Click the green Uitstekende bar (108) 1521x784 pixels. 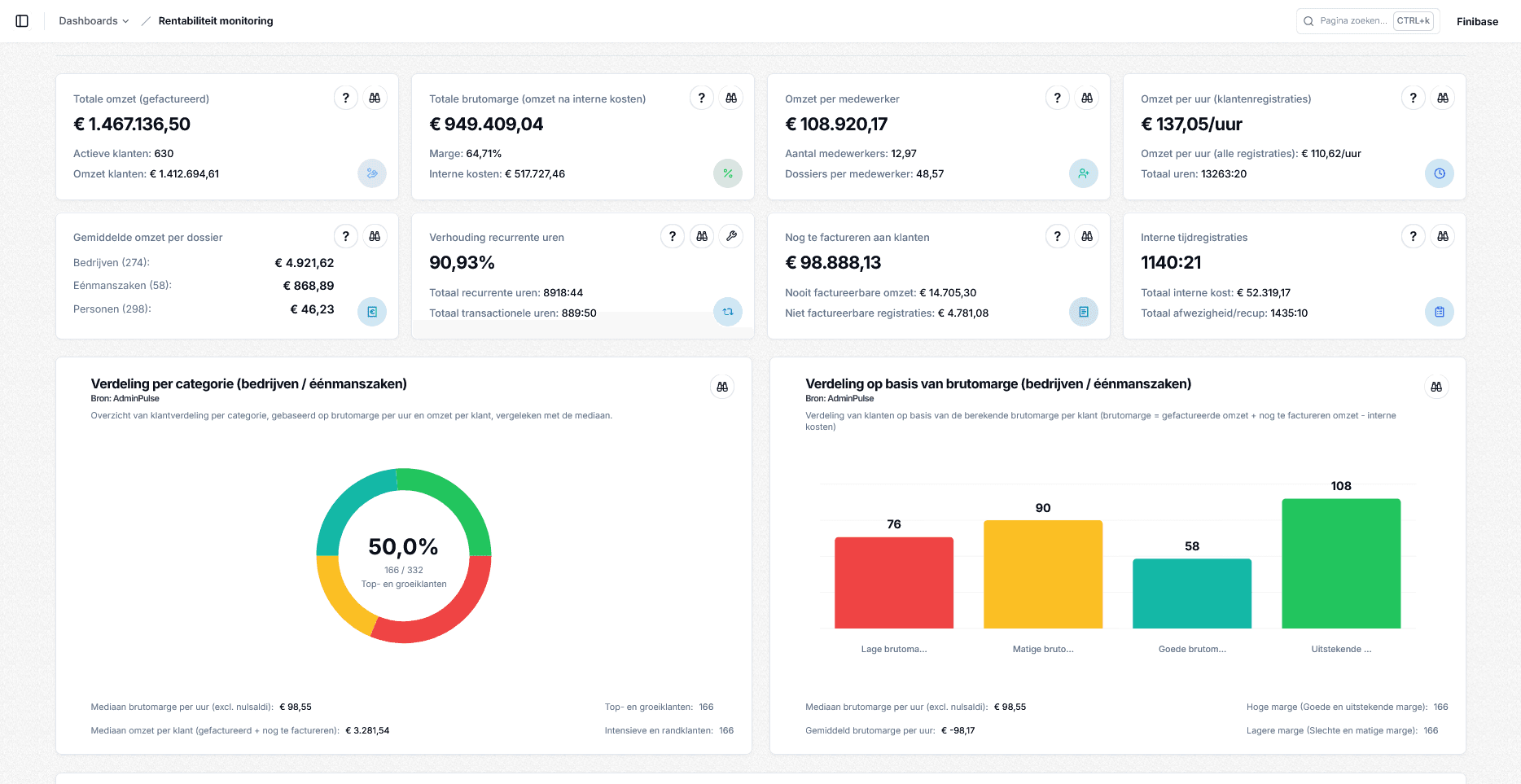[x=1341, y=563]
